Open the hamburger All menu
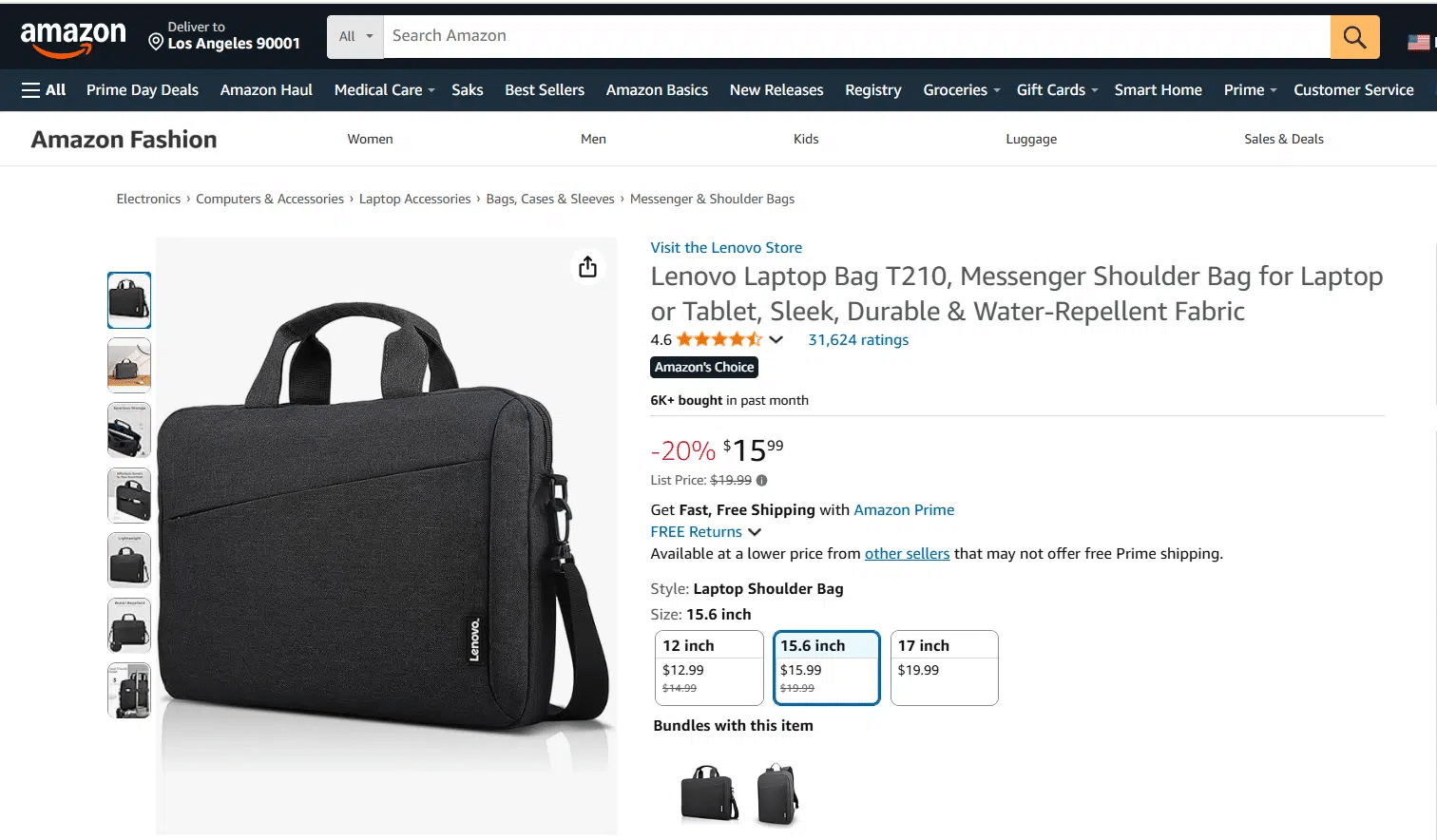1437x840 pixels. pyautogui.click(x=44, y=90)
